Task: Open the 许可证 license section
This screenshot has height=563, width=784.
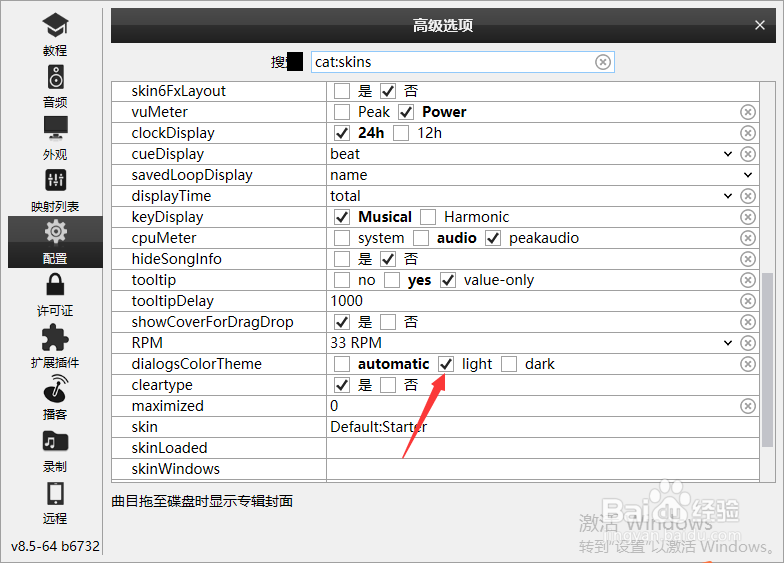Action: tap(55, 295)
